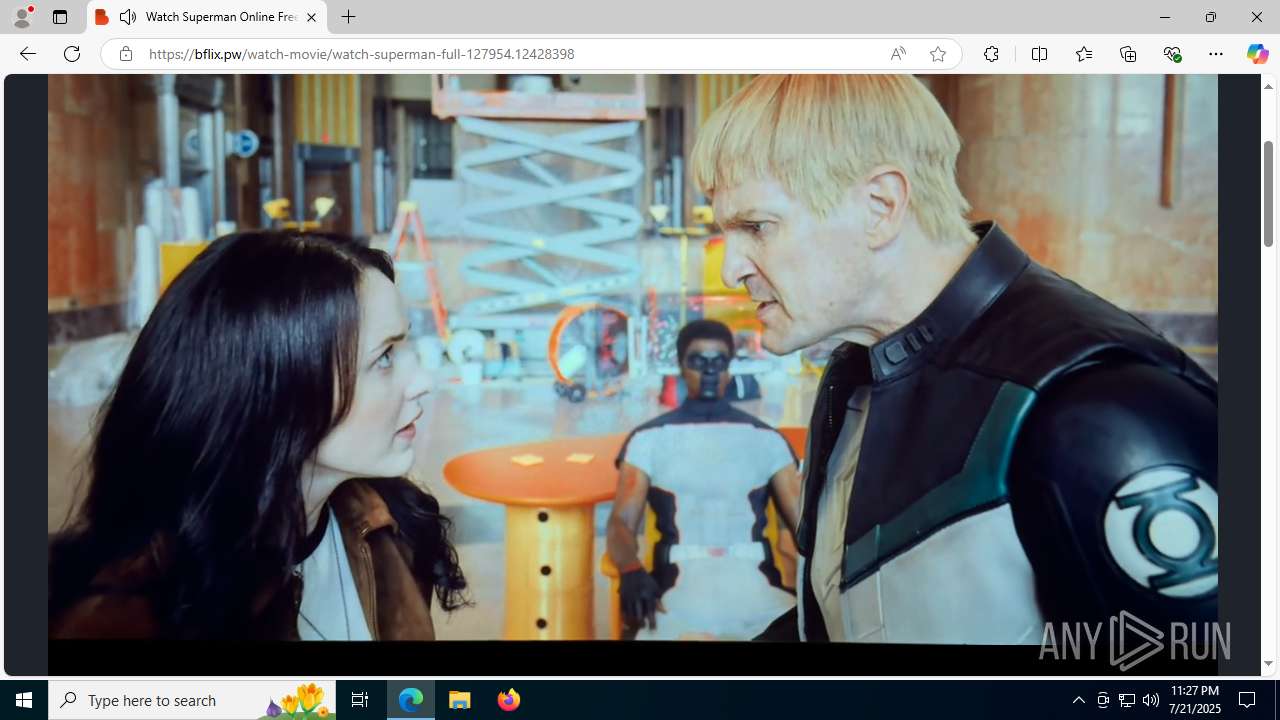Image resolution: width=1280 pixels, height=720 pixels.
Task: Toggle Split screen view
Action: click(1039, 54)
